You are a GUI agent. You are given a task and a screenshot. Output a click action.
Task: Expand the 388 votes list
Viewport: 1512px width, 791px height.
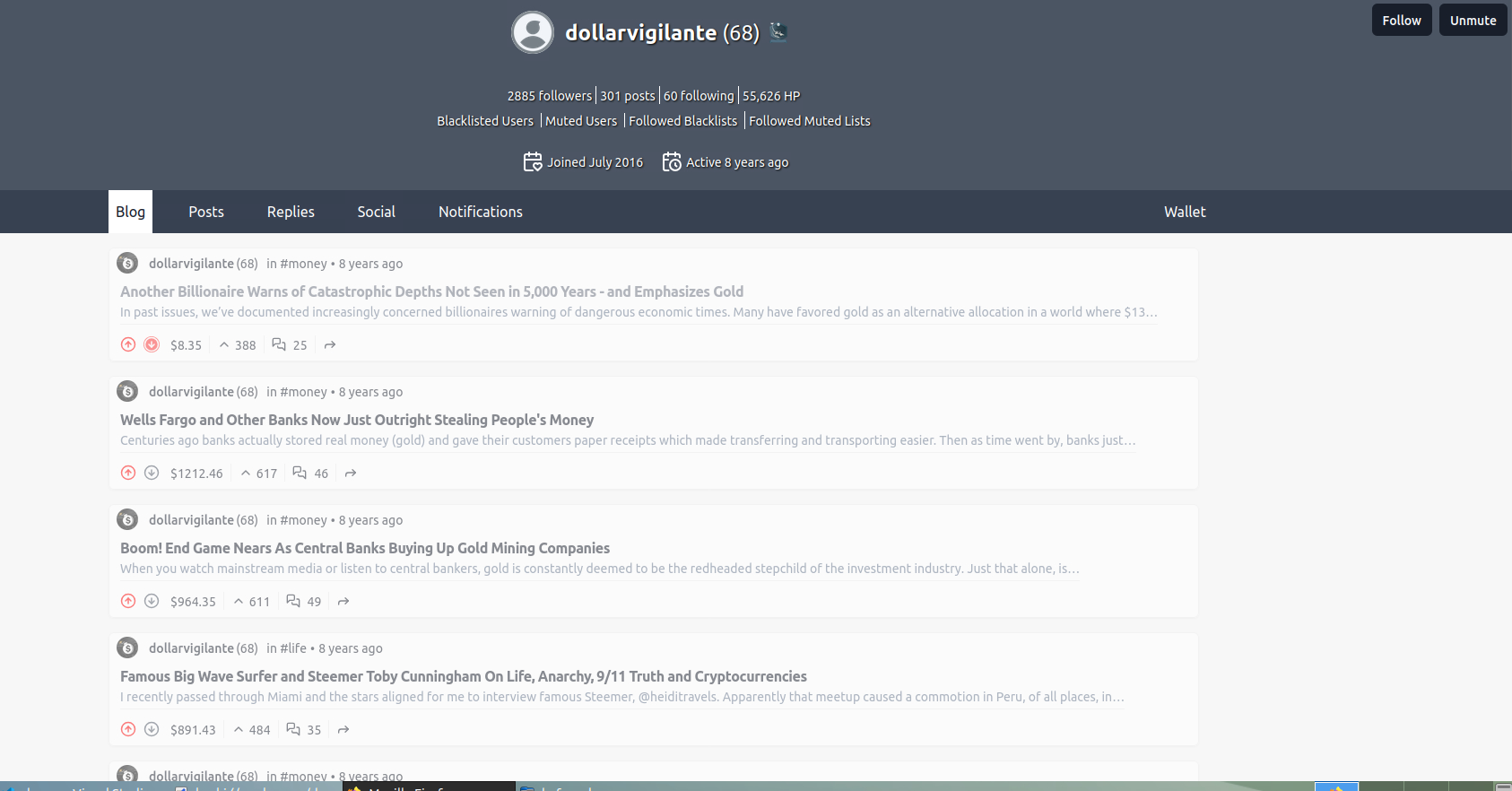point(238,345)
